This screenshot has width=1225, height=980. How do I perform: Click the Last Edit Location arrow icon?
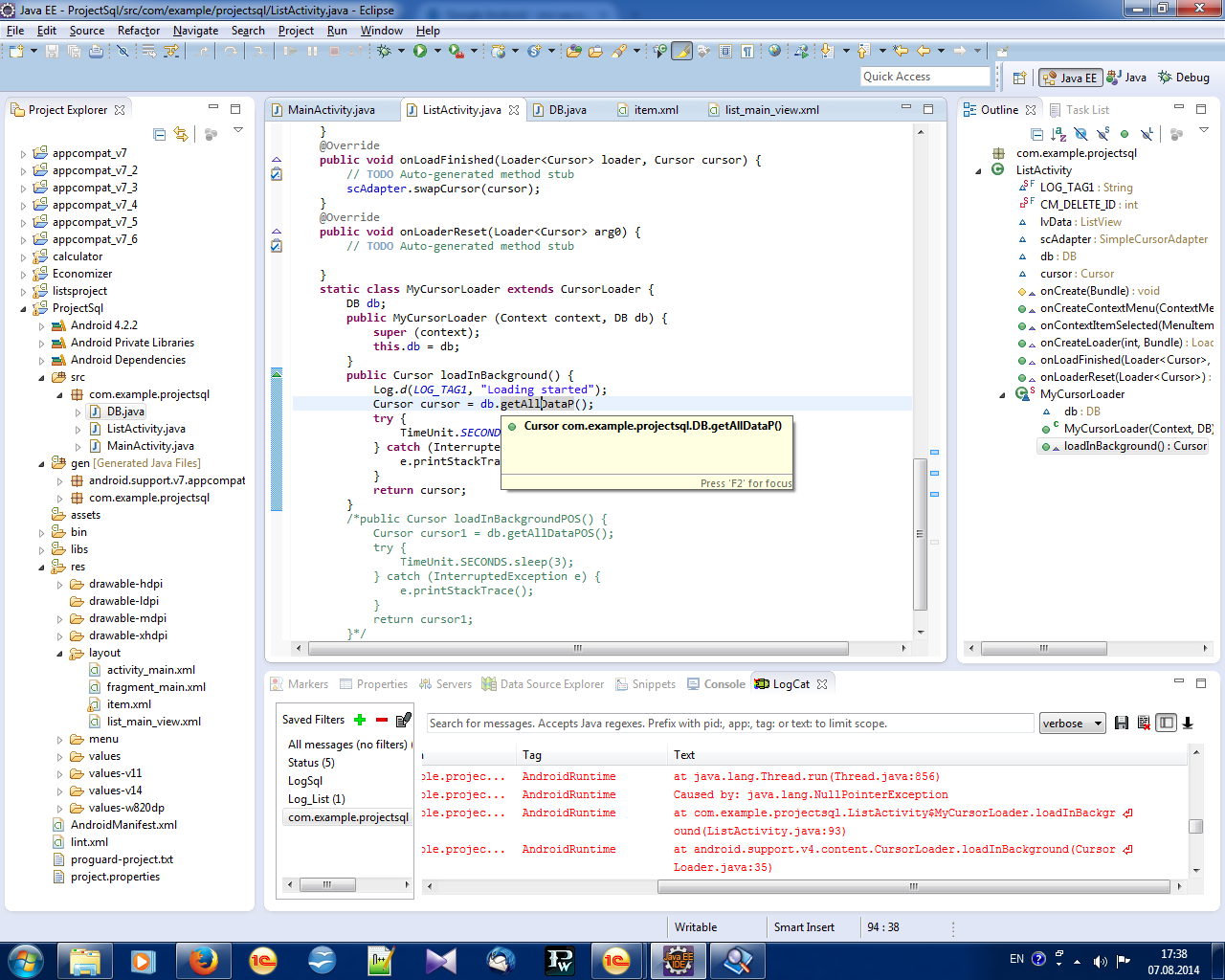(901, 51)
